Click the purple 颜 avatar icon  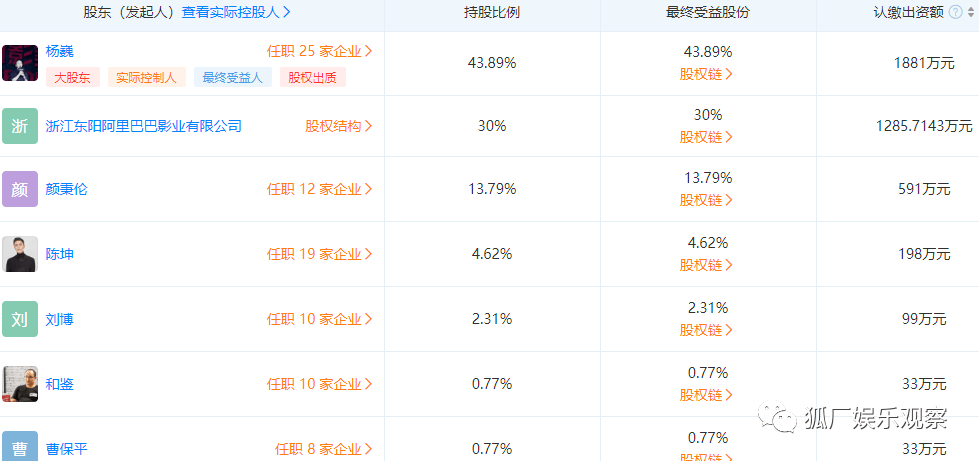[20, 189]
